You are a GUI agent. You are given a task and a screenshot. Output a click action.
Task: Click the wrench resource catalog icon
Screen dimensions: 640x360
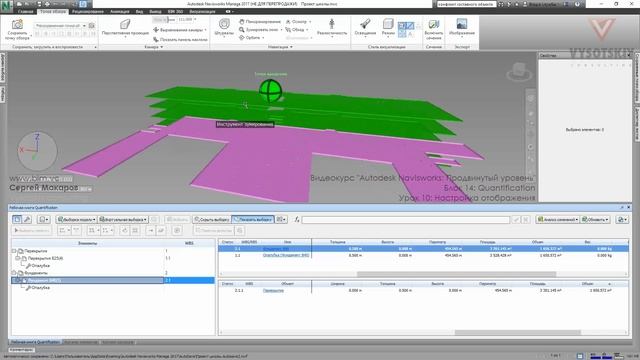click(27, 220)
